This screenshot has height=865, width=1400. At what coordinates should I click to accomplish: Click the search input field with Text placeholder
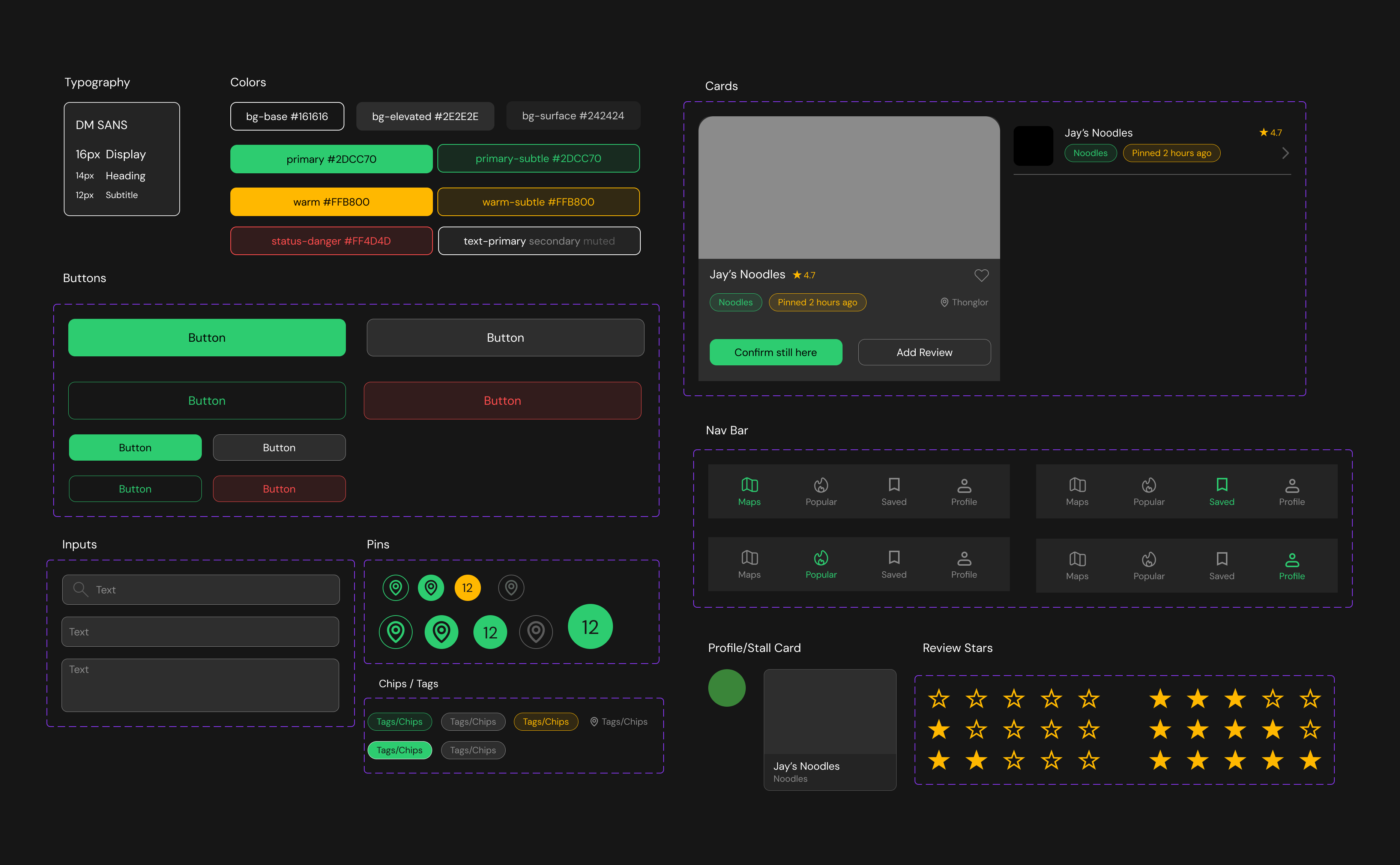201,589
